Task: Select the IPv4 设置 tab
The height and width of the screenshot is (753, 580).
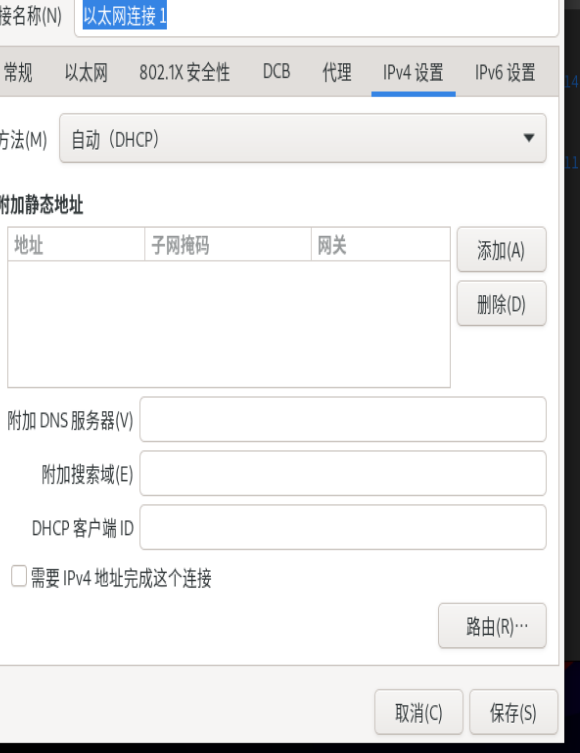Action: click(x=413, y=73)
